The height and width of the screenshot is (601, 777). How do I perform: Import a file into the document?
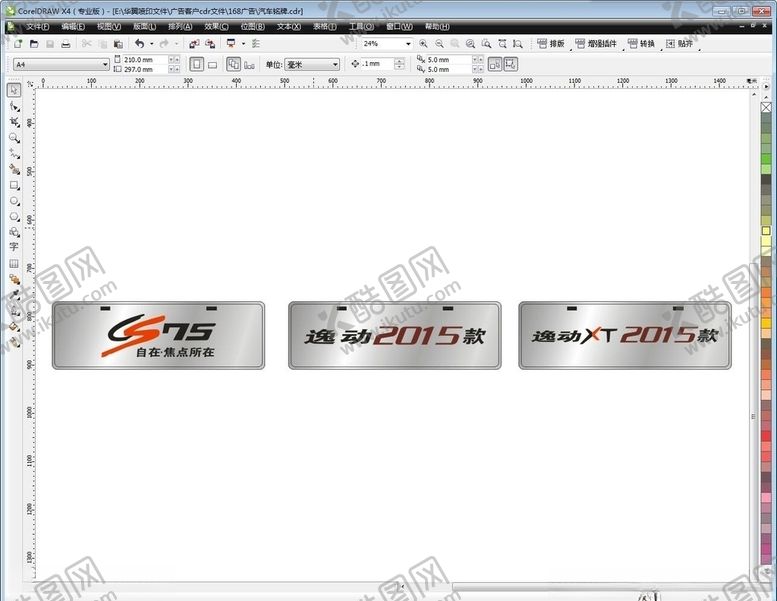[194, 44]
